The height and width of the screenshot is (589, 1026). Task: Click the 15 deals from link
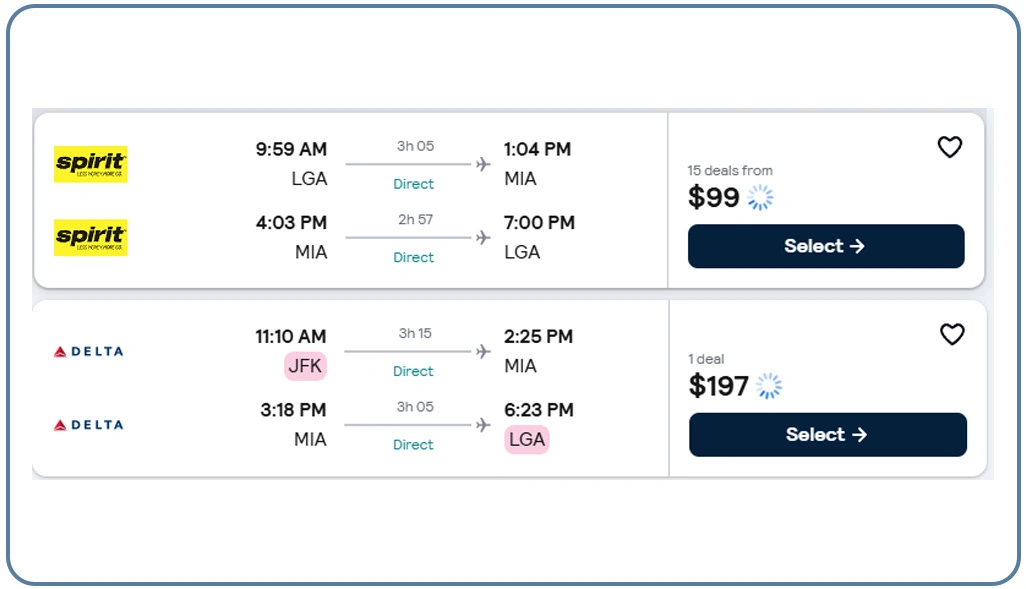pos(730,170)
